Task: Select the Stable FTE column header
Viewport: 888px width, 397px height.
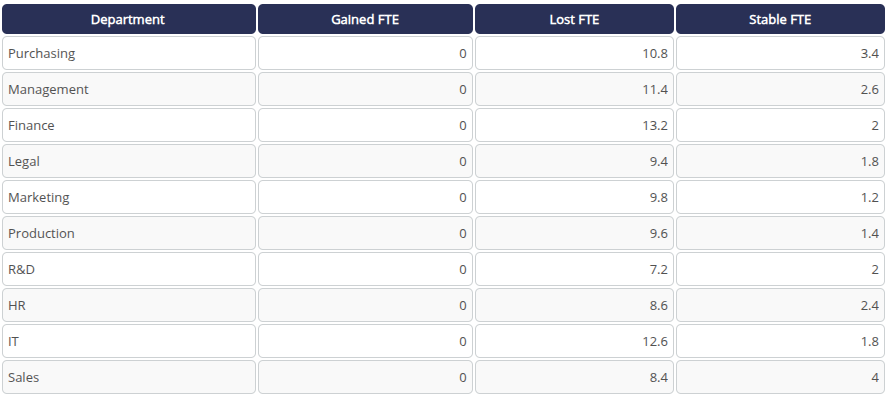Action: tap(780, 19)
